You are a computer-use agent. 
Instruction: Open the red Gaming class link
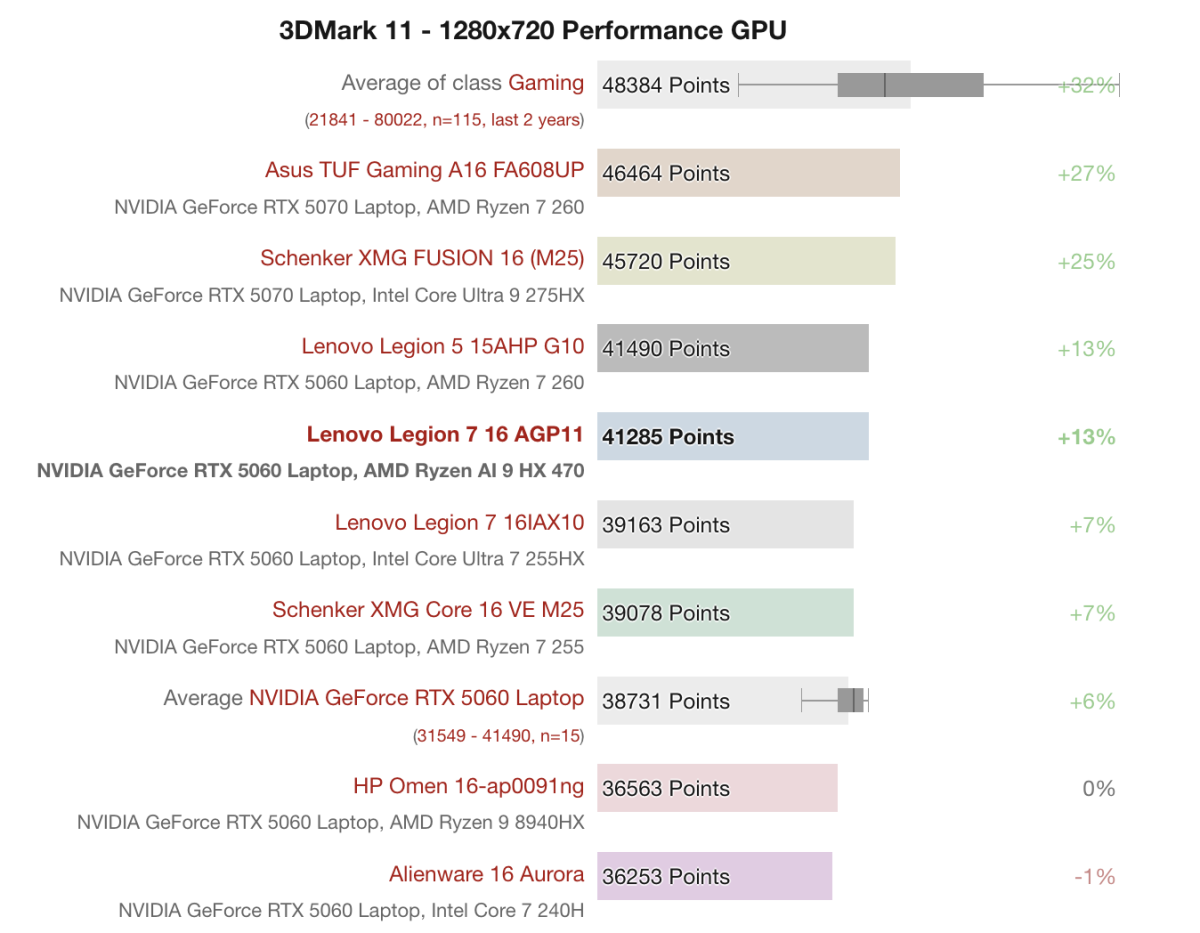pyautogui.click(x=546, y=83)
